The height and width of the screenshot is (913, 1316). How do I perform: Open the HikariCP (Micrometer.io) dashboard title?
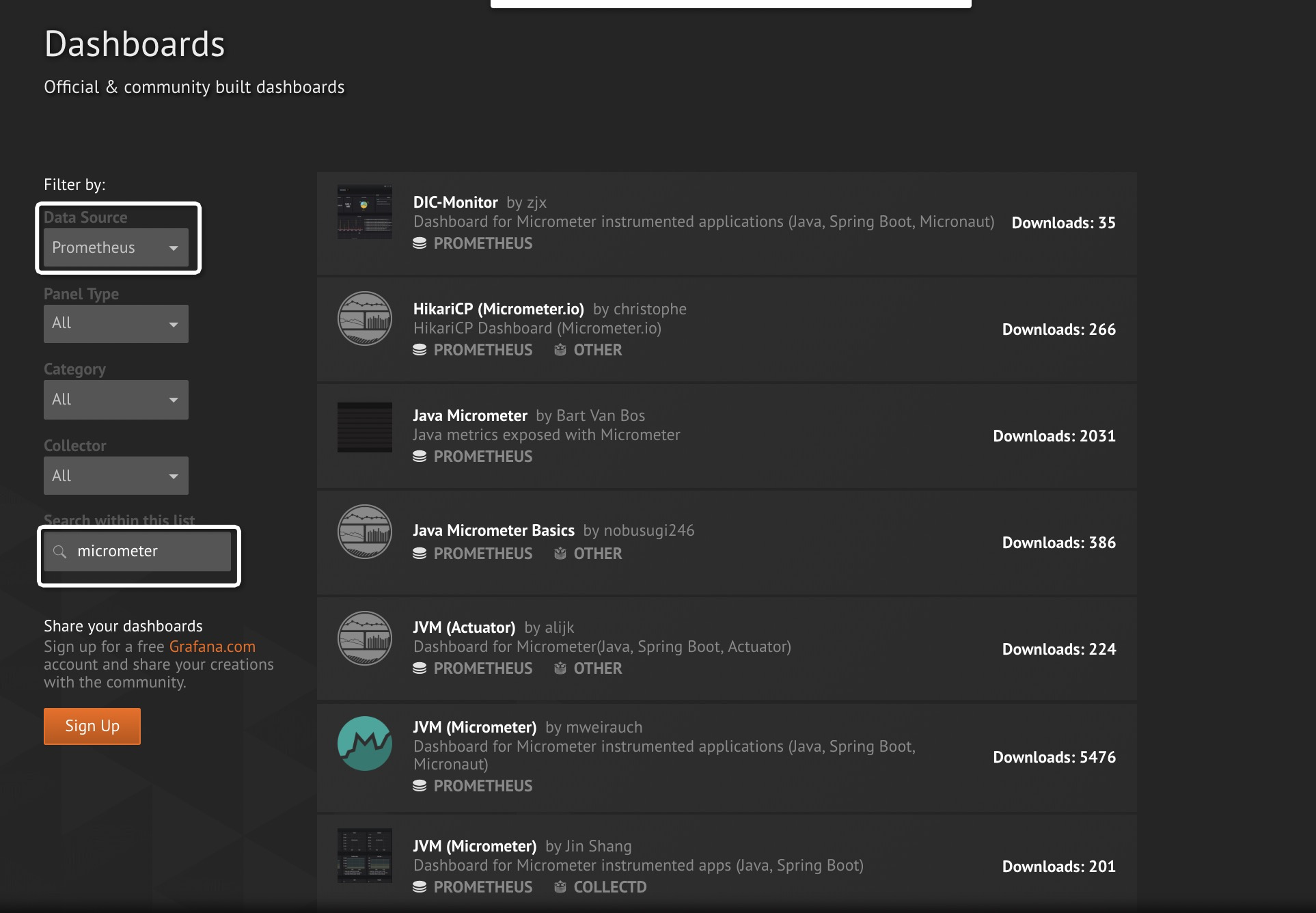(498, 309)
